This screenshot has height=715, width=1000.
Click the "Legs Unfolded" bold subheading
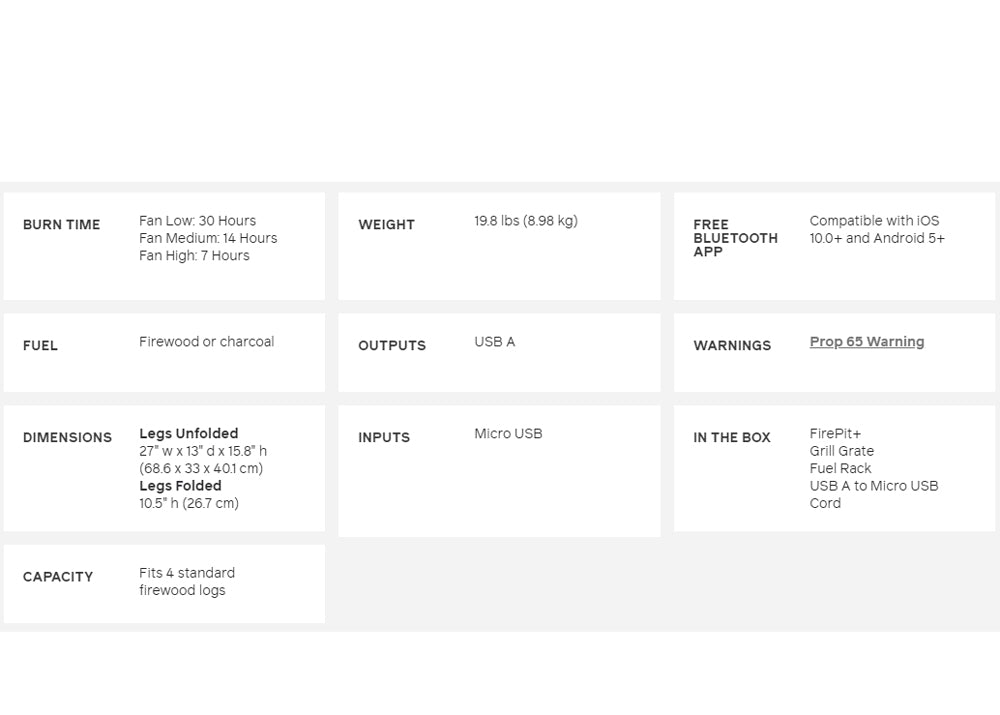[x=188, y=434]
